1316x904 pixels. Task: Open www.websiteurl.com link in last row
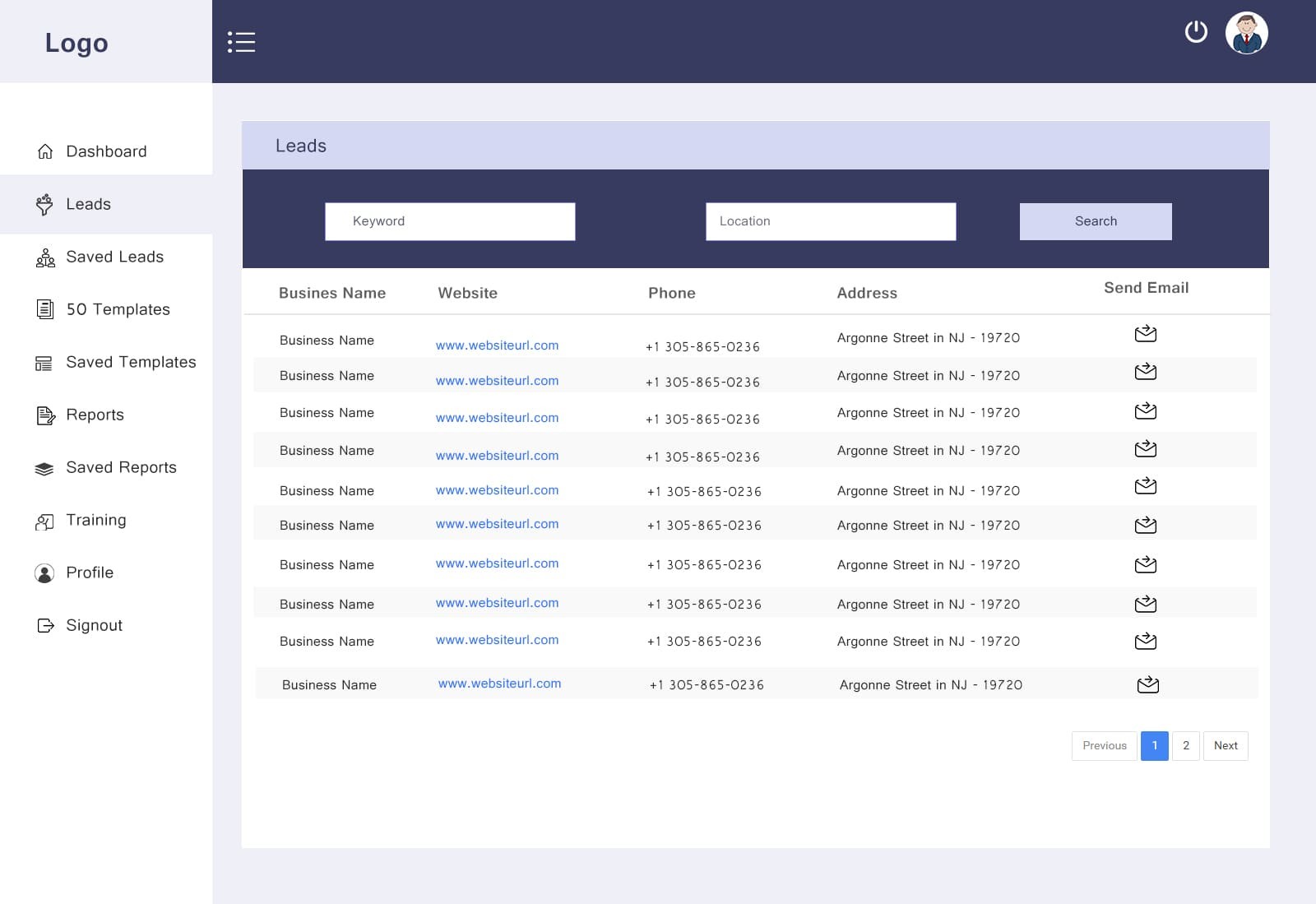coord(499,684)
